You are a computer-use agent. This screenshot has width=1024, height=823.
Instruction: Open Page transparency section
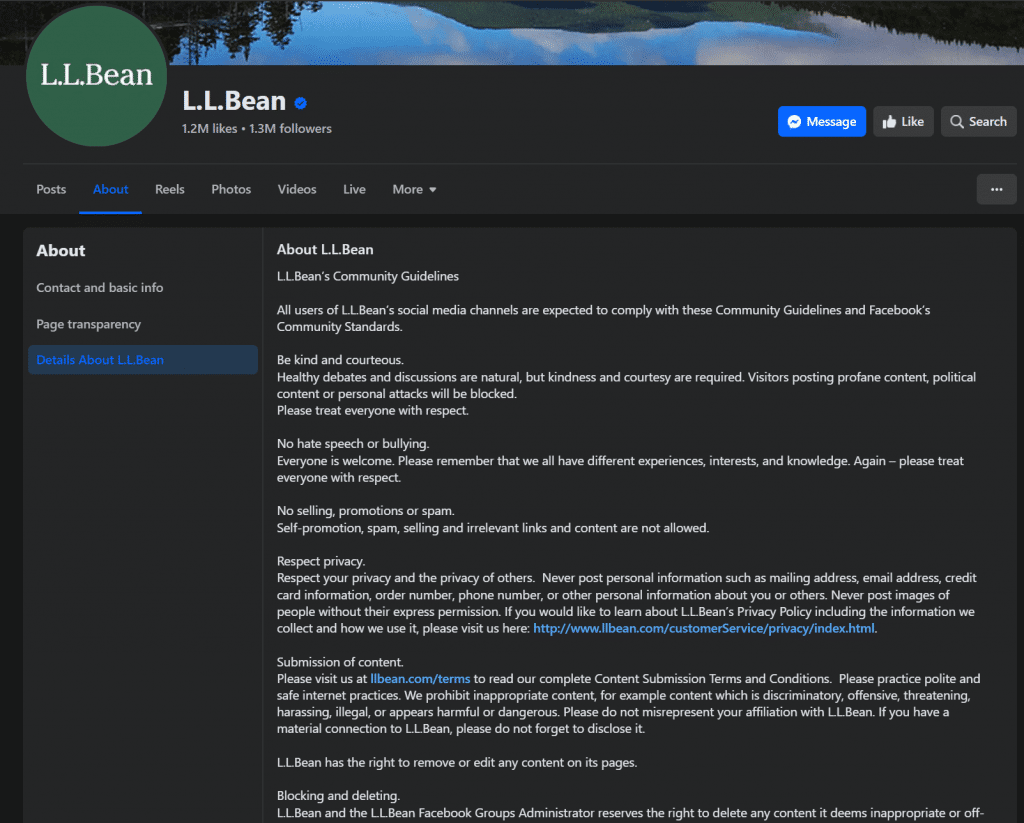(88, 324)
